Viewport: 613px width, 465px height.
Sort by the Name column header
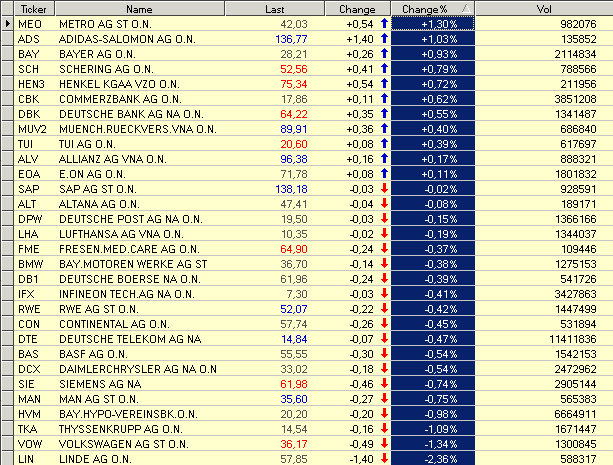(140, 9)
